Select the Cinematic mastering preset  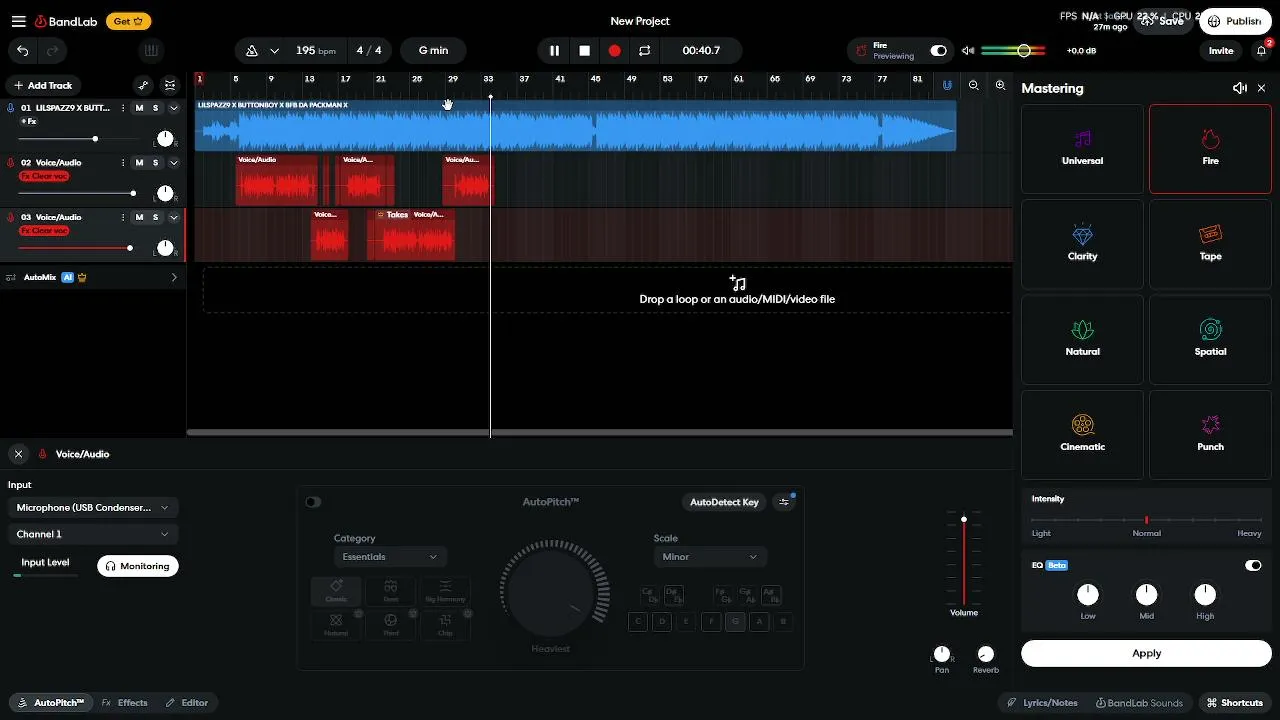coord(1082,434)
